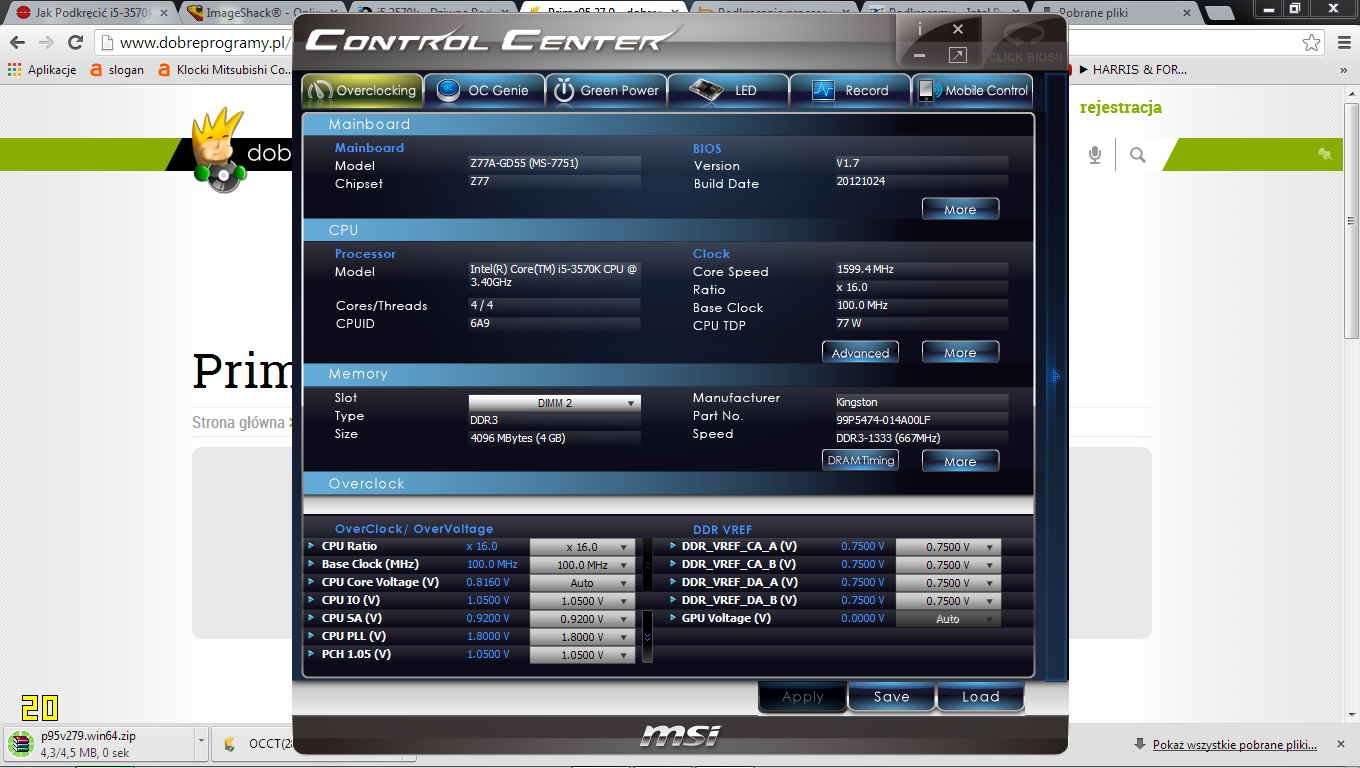The height and width of the screenshot is (768, 1360).
Task: Click More in the Mainboard section
Action: (960, 209)
